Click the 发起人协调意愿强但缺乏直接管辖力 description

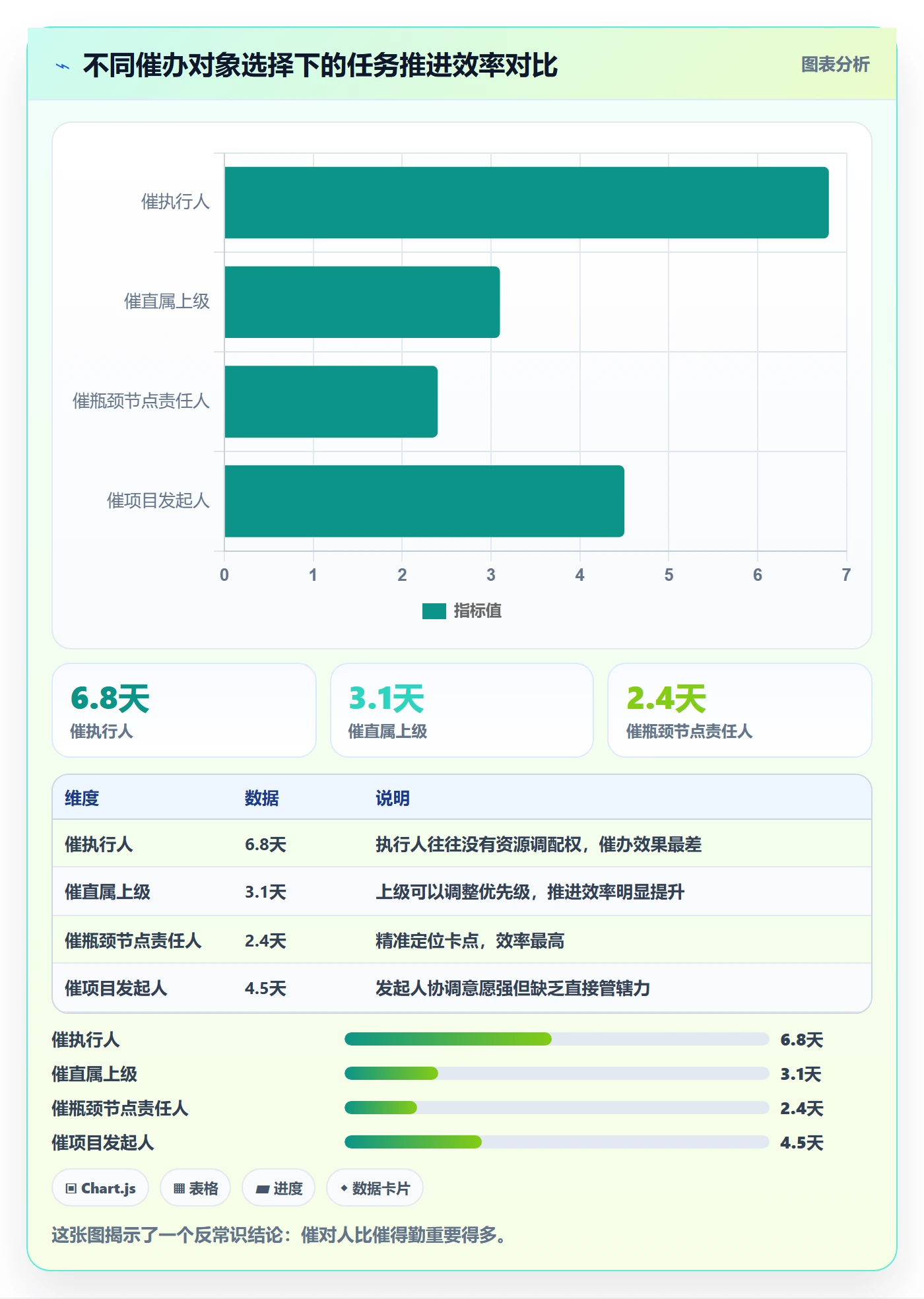(513, 989)
